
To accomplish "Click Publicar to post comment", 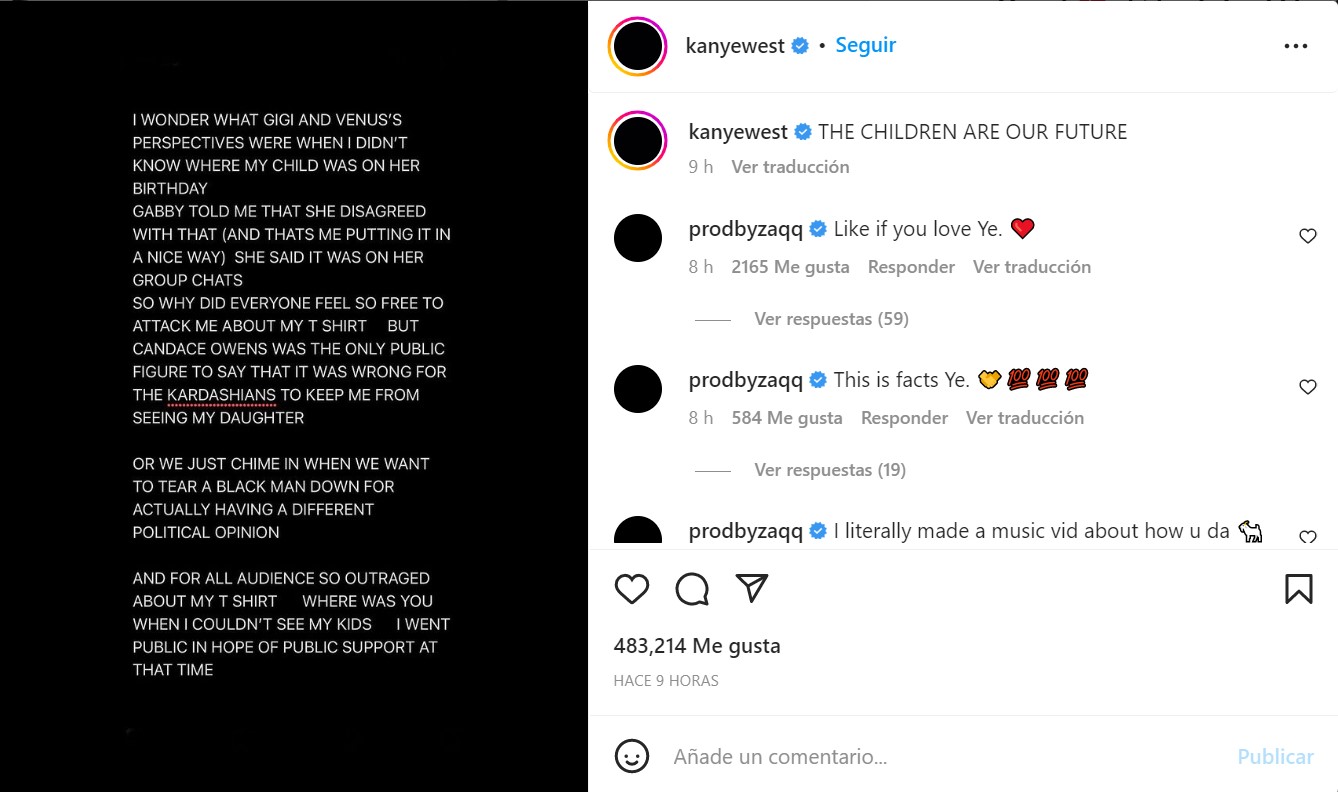I will 1275,756.
